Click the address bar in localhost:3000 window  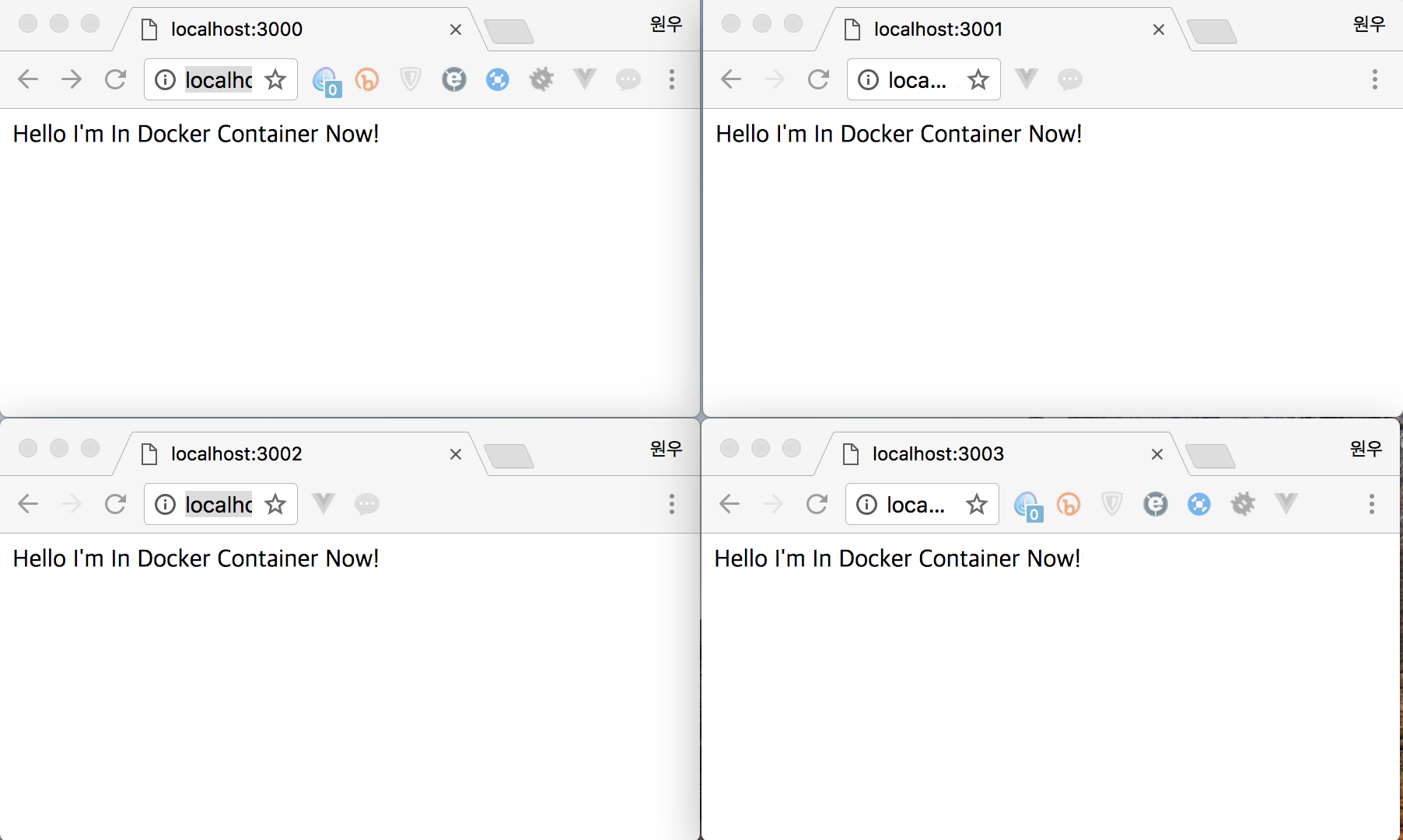pos(218,79)
